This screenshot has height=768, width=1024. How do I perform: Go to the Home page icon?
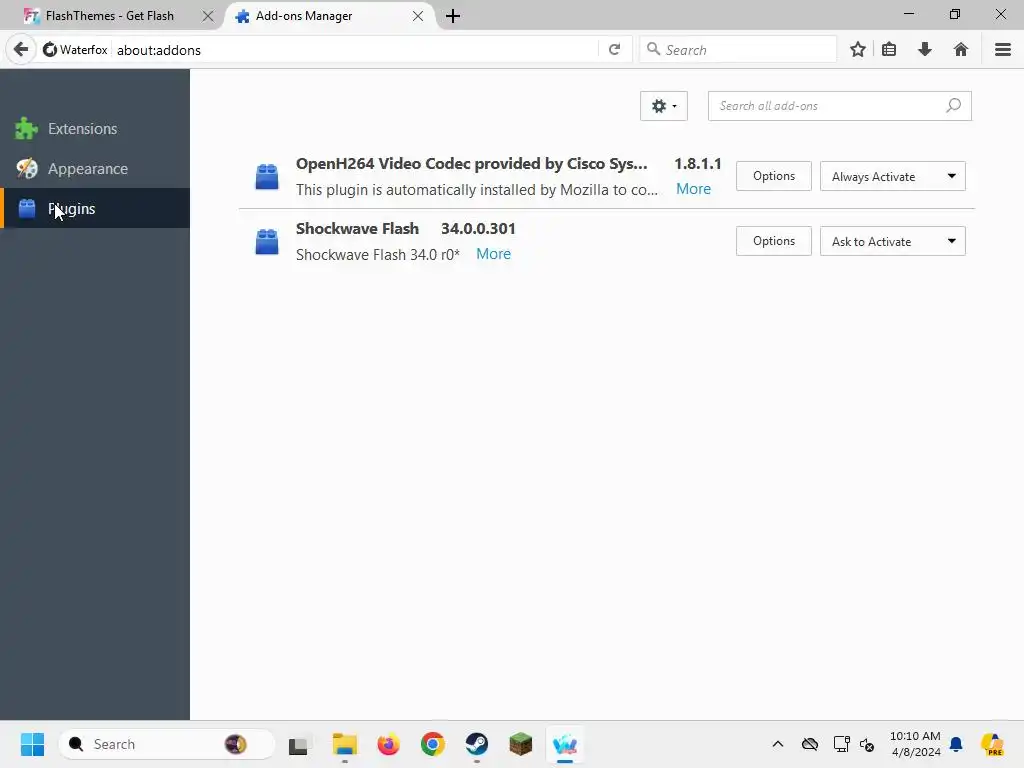tap(960, 50)
